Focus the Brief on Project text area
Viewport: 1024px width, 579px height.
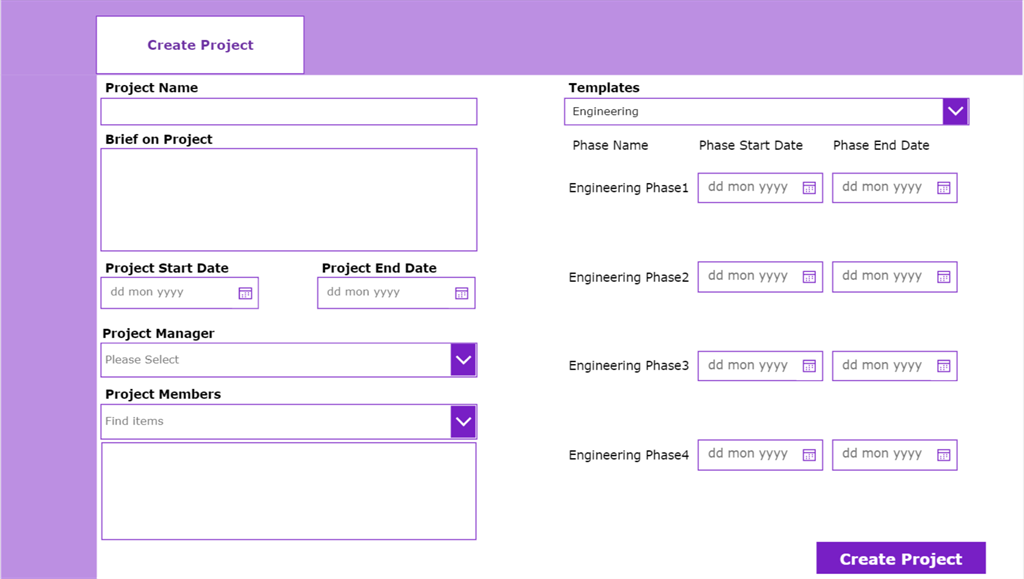pos(289,200)
